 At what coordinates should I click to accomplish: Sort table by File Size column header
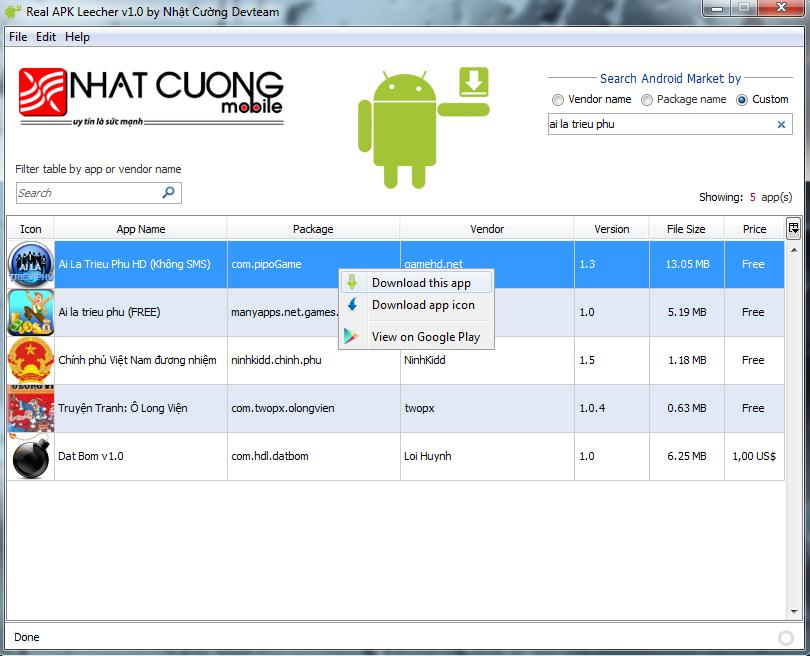coord(686,229)
